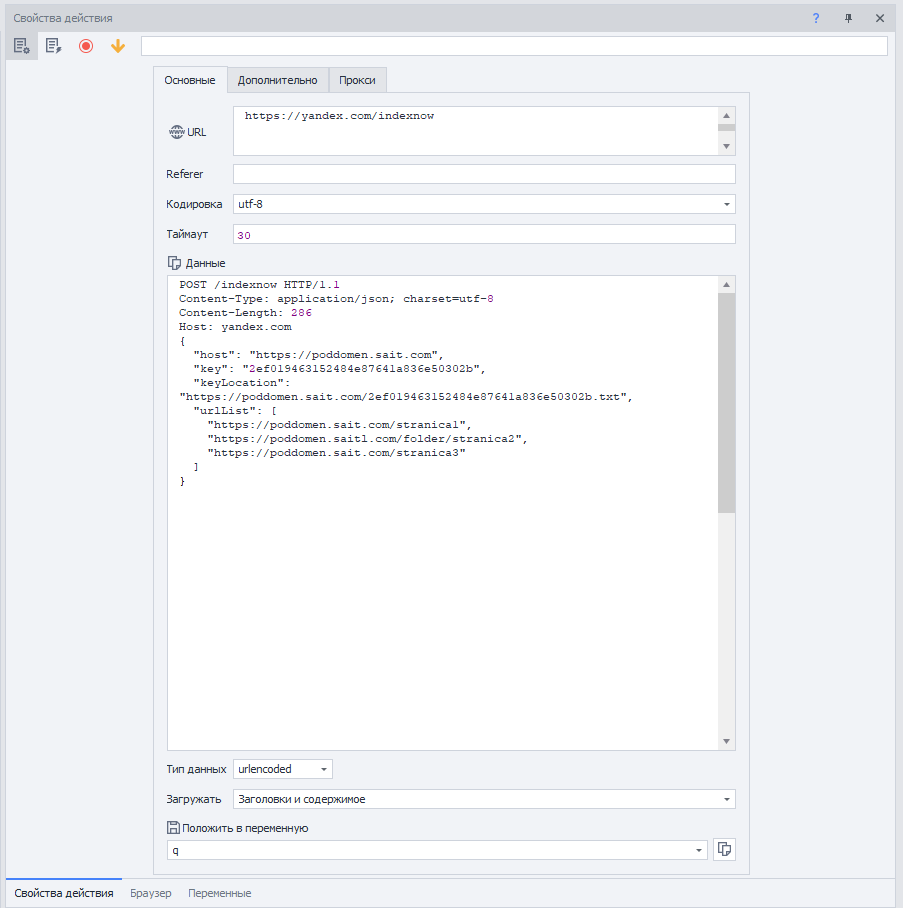This screenshot has height=908, width=903.
Task: Click the Данные scroll down arrow
Action: coord(726,741)
